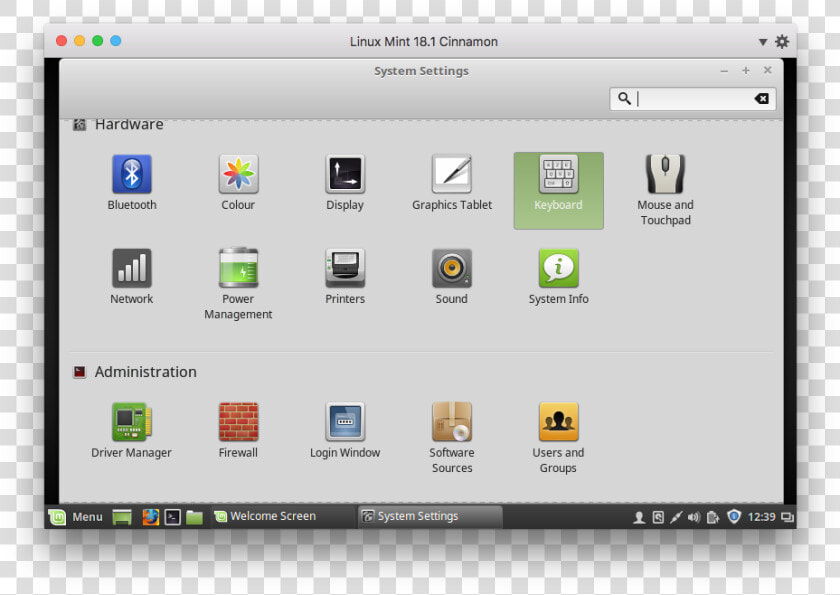840x595 pixels.
Task: Click the Hardware section heading
Action: tap(129, 124)
